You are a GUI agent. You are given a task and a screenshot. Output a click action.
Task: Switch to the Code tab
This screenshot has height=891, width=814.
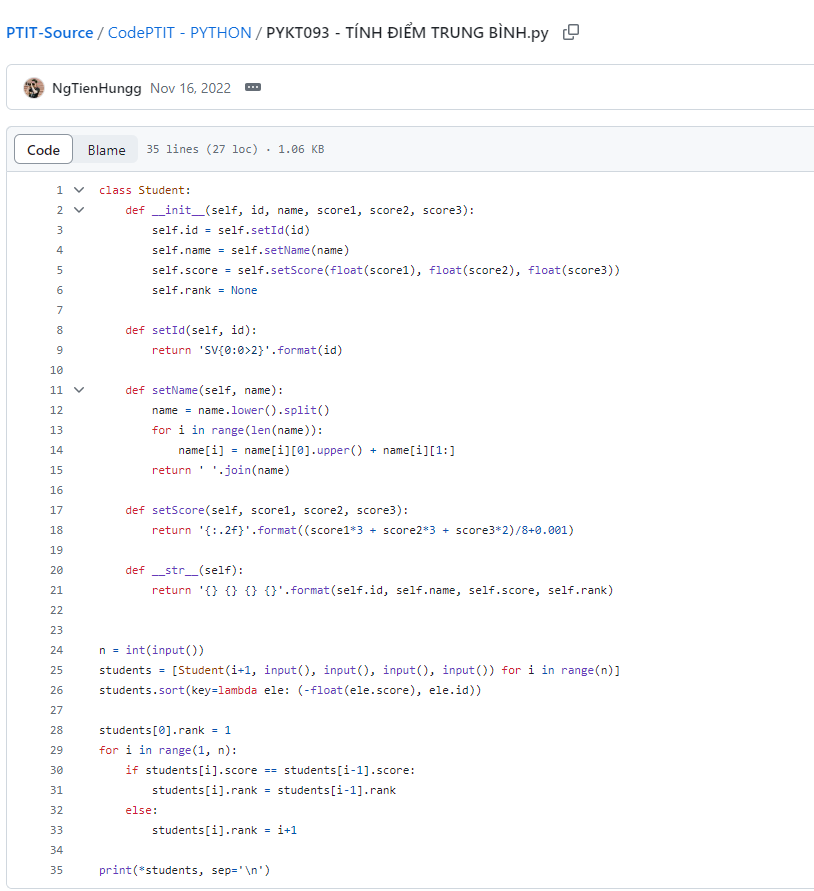pyautogui.click(x=43, y=149)
